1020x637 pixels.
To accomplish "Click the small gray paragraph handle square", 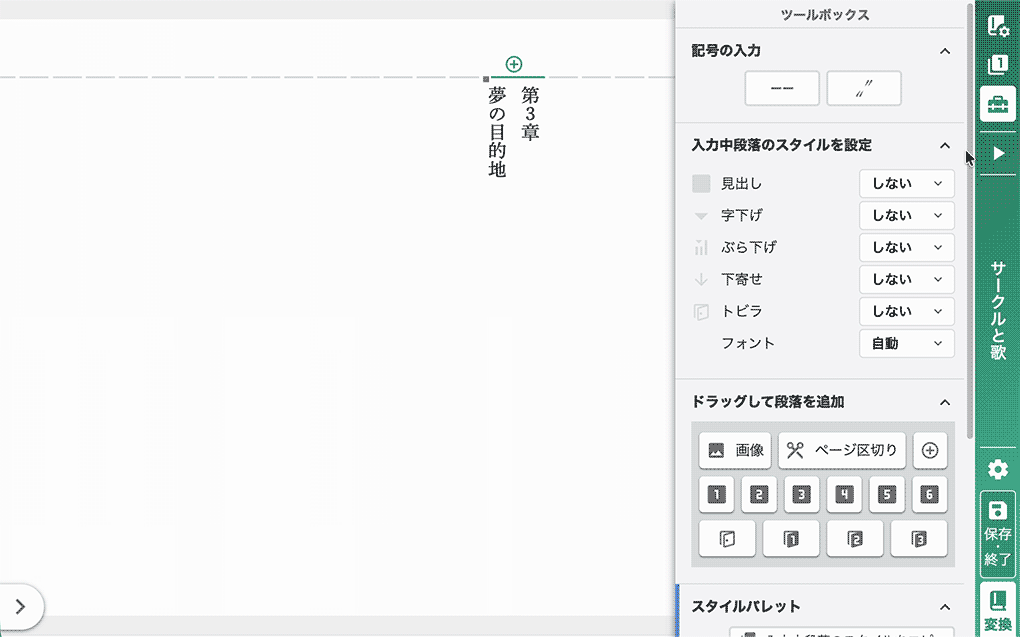I will 486,79.
